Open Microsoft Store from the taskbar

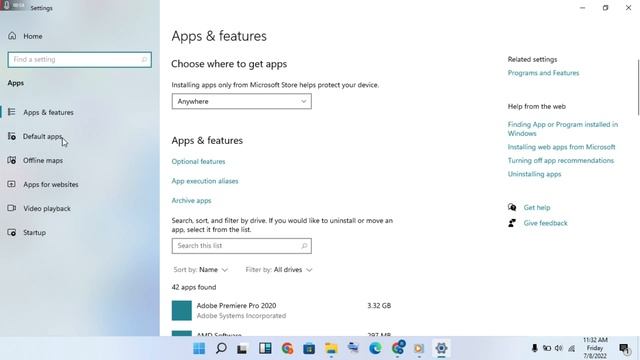309,349
